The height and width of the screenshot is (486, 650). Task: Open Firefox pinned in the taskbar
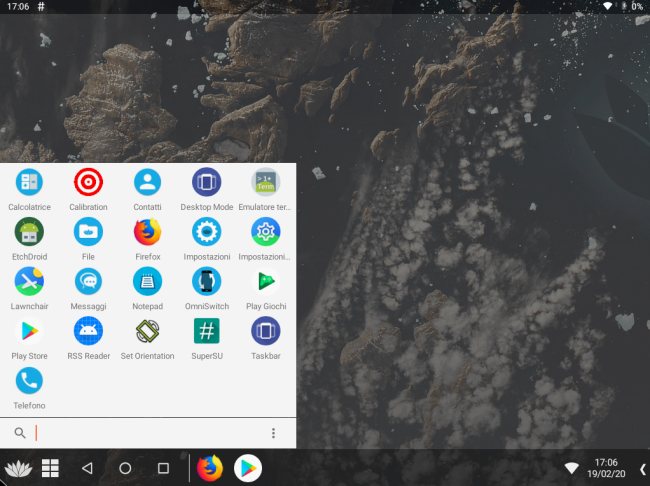click(210, 469)
